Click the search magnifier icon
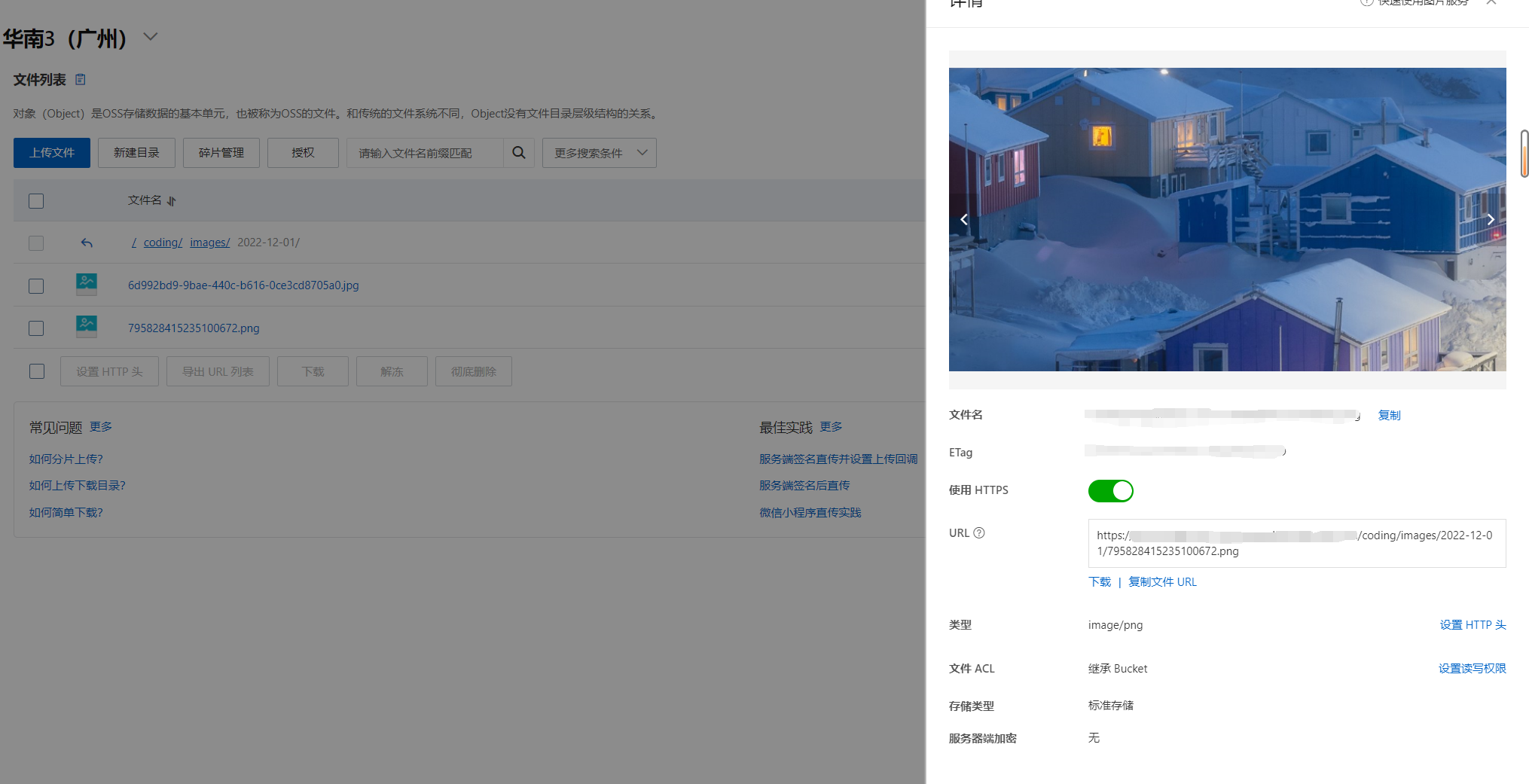Viewport: 1529px width, 784px height. coord(519,153)
